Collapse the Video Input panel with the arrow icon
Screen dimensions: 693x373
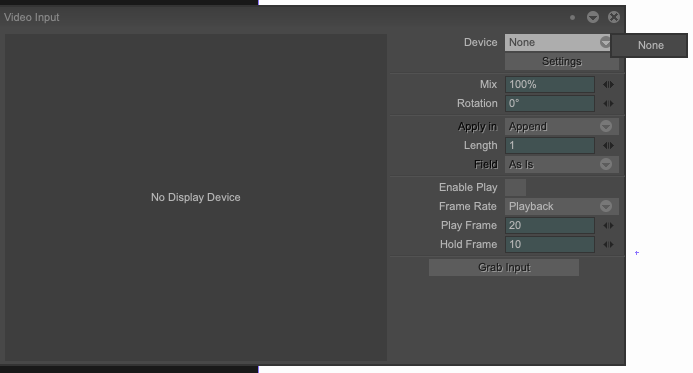[593, 17]
